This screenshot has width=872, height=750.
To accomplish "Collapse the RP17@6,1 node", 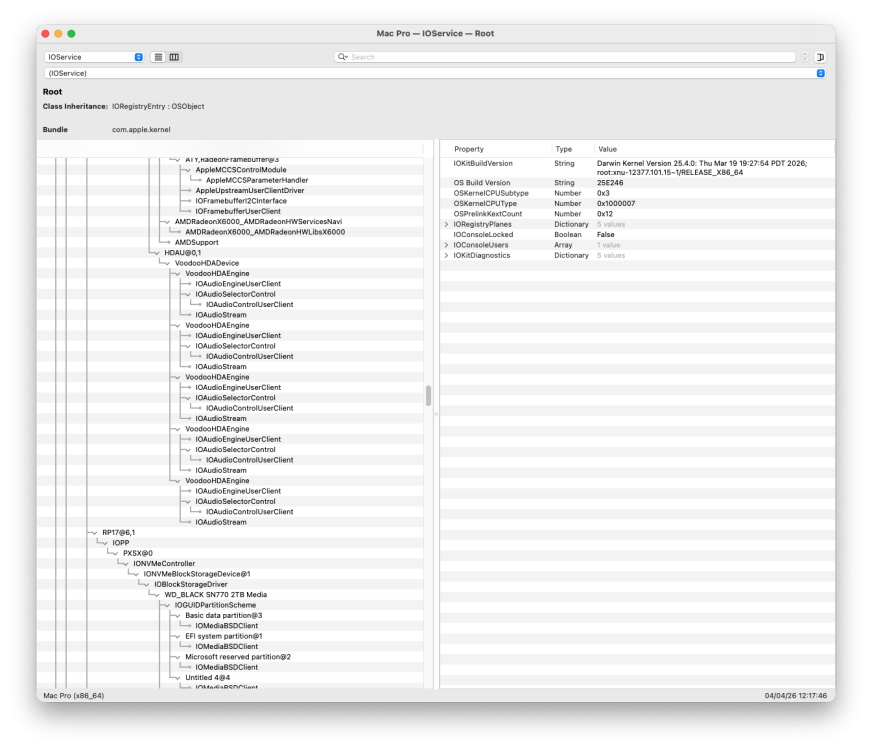I will [95, 533].
